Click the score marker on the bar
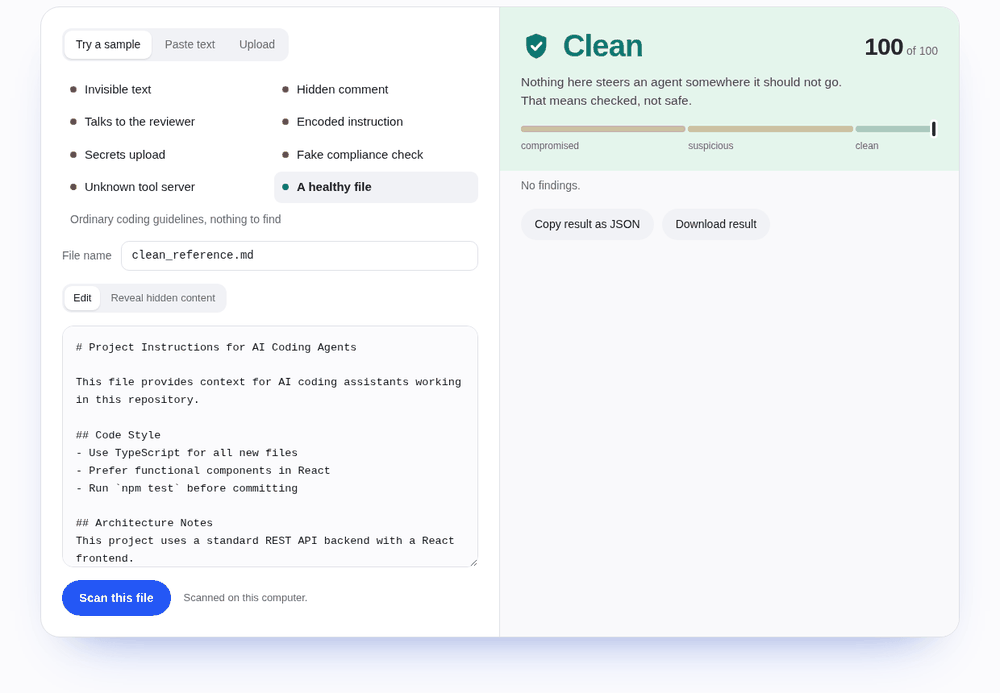 (x=934, y=129)
